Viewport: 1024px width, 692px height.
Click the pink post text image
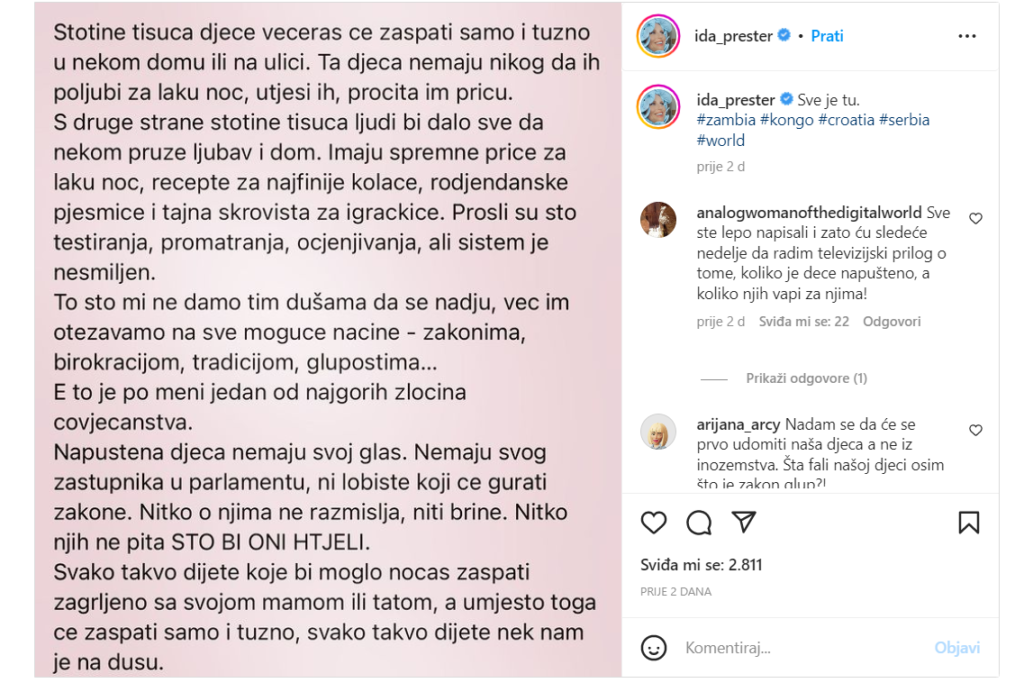[328, 340]
